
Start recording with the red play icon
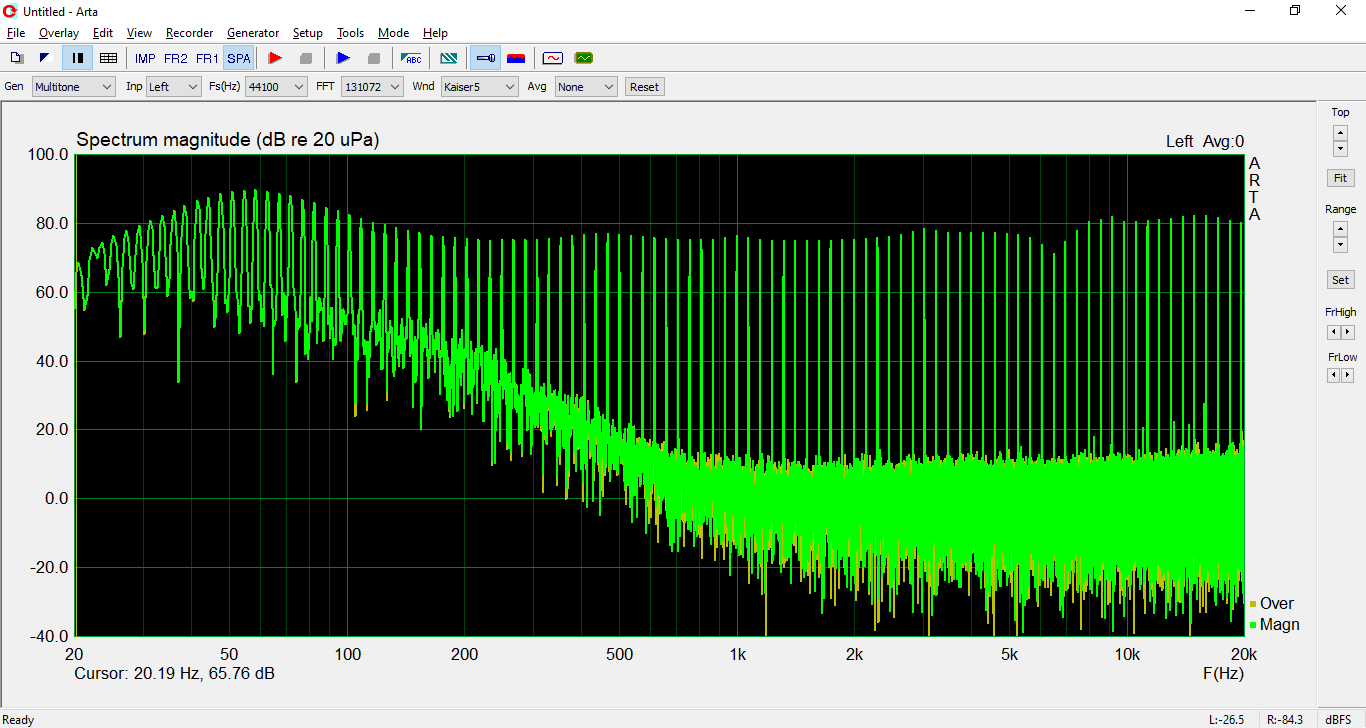[275, 58]
